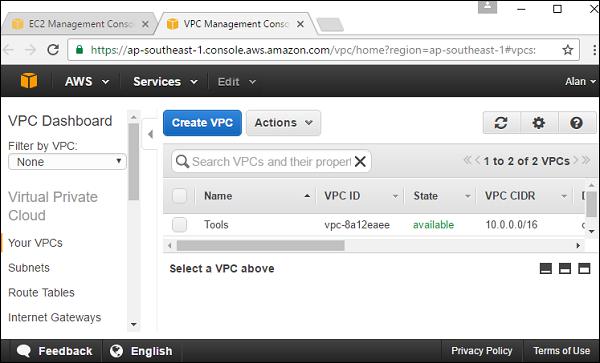Viewport: 600px width, 363px height.
Task: Go to next page of VPCs
Action: click(575, 160)
